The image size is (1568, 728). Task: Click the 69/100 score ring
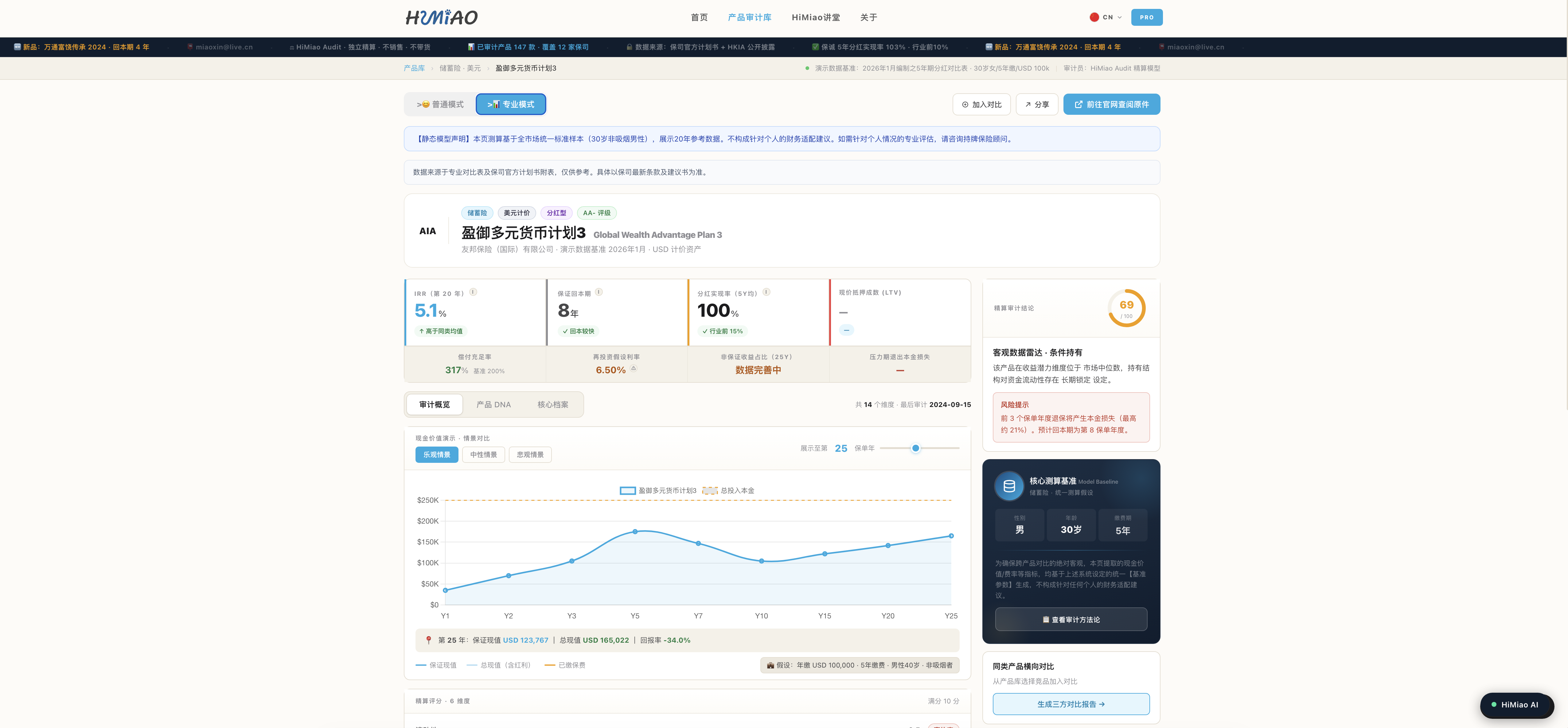pyautogui.click(x=1127, y=308)
